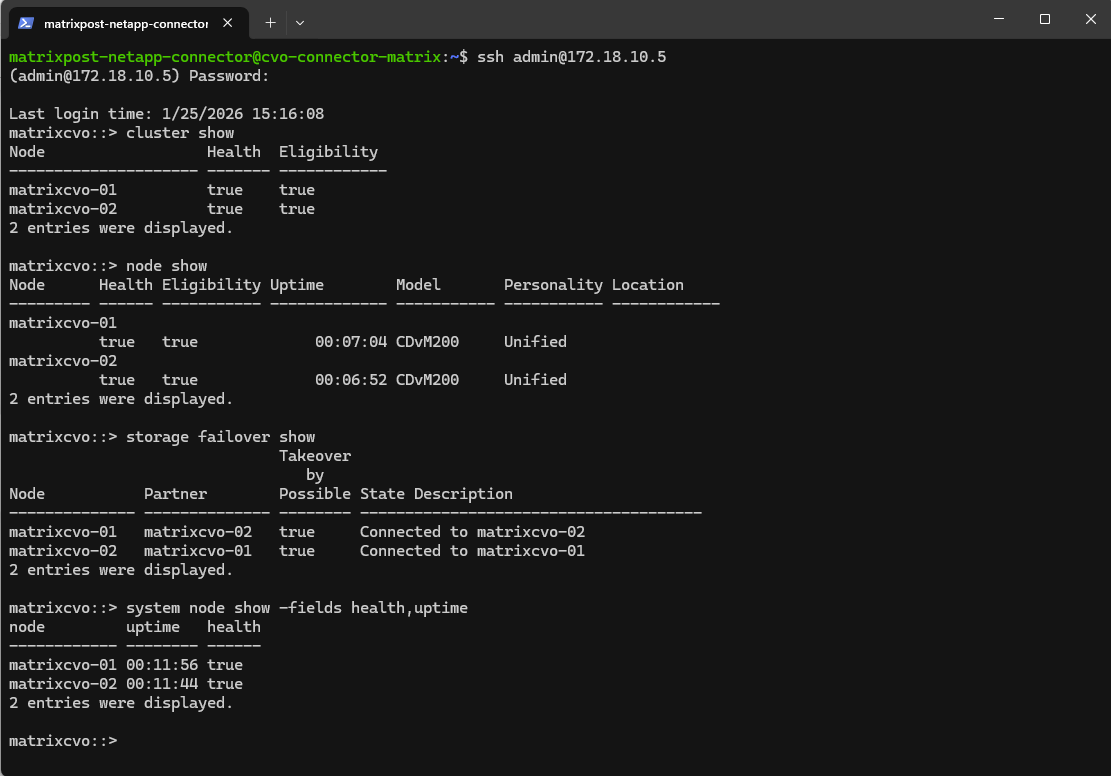Click the 'node show' command line
The width and height of the screenshot is (1111, 776).
coord(166,266)
